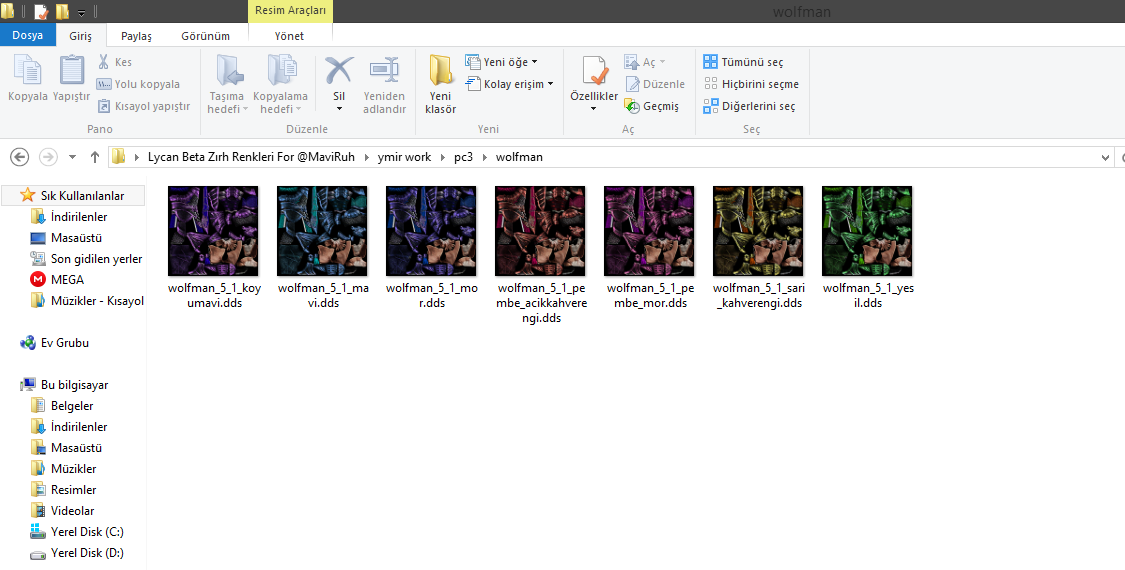This screenshot has height=570, width=1125.
Task: Open Yerel Disk (C:) drive
Action: point(87,532)
